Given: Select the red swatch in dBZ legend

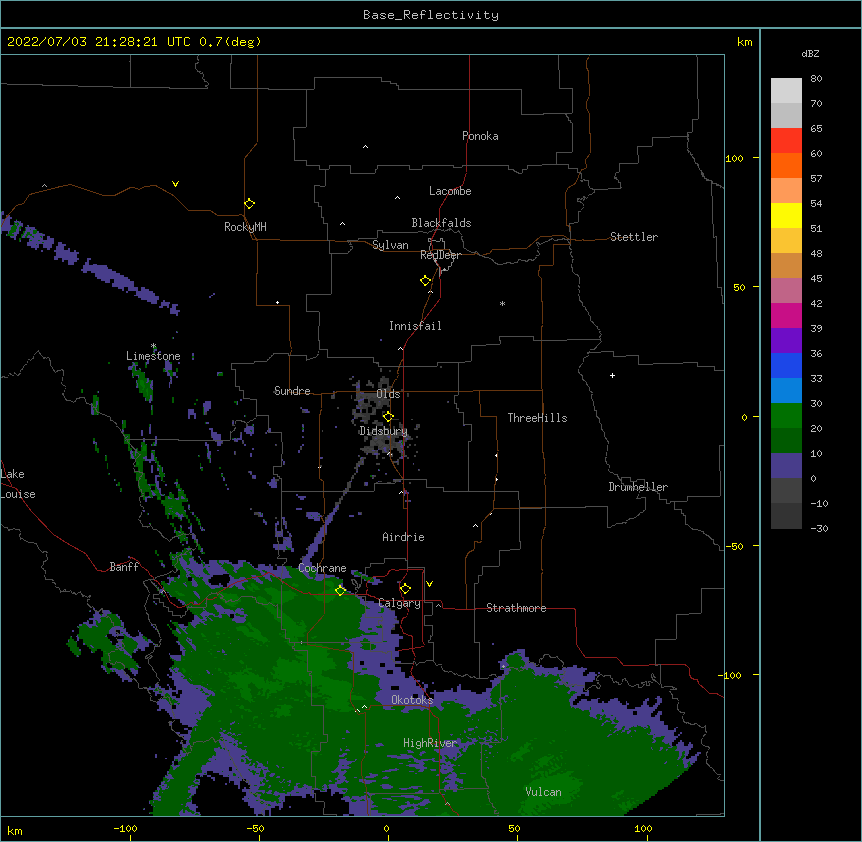Looking at the screenshot, I should (786, 140).
